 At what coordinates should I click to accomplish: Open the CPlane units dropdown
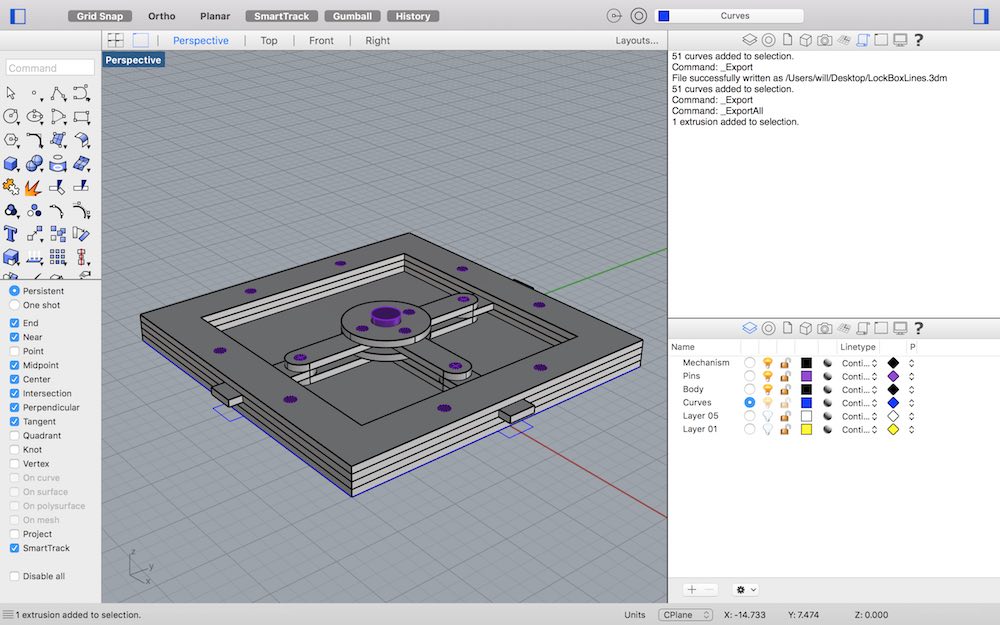(686, 615)
